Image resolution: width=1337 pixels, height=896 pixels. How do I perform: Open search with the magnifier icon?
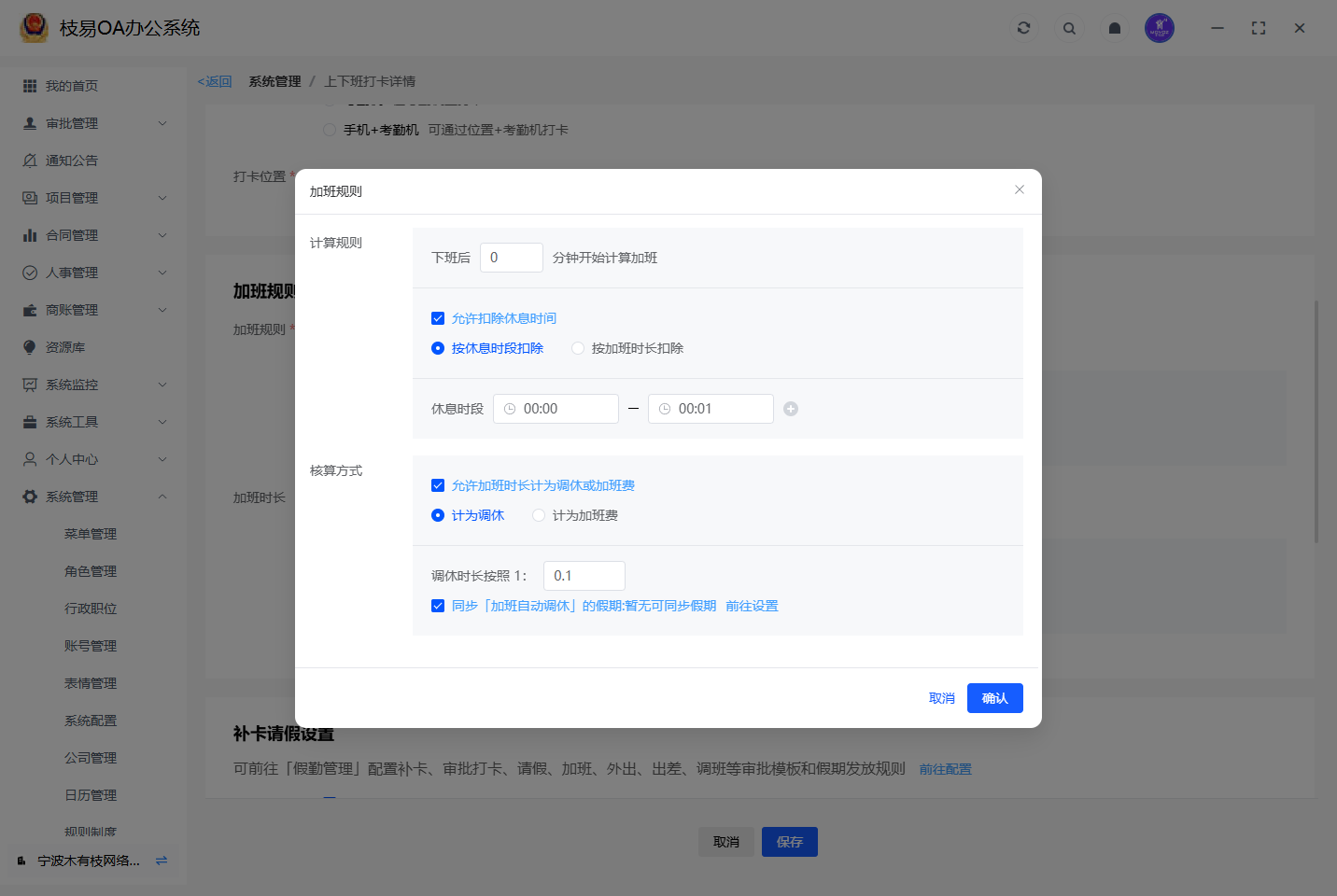[x=1069, y=28]
